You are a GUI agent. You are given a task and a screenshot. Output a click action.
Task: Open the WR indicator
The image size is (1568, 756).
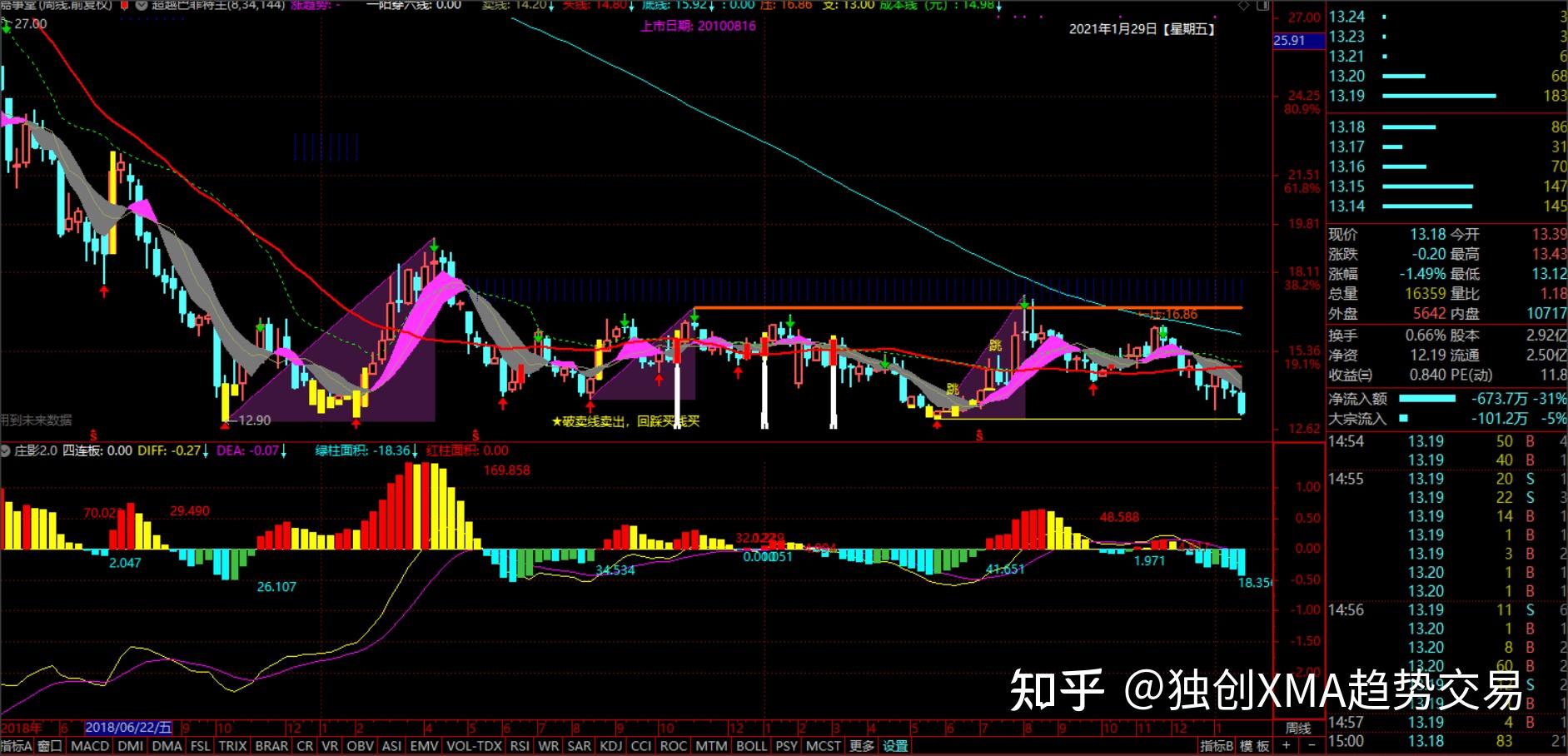point(549,746)
